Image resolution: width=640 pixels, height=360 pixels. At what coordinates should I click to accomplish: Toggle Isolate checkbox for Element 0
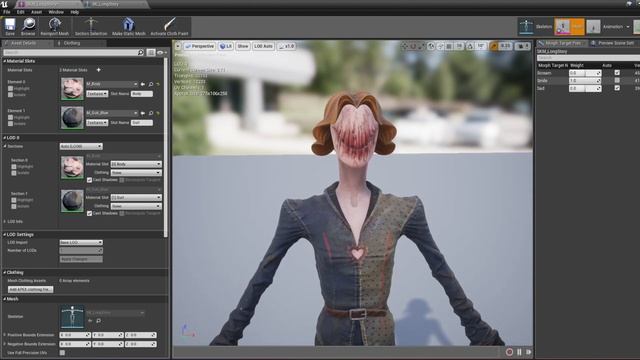(11, 95)
